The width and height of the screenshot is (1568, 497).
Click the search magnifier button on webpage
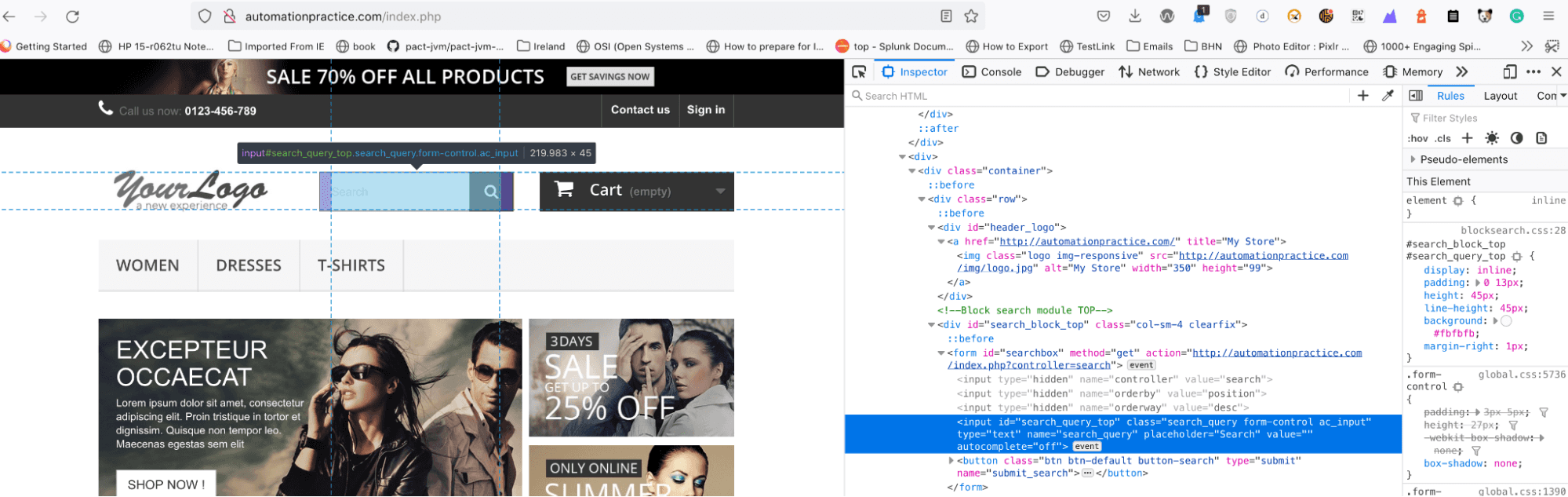coord(491,192)
